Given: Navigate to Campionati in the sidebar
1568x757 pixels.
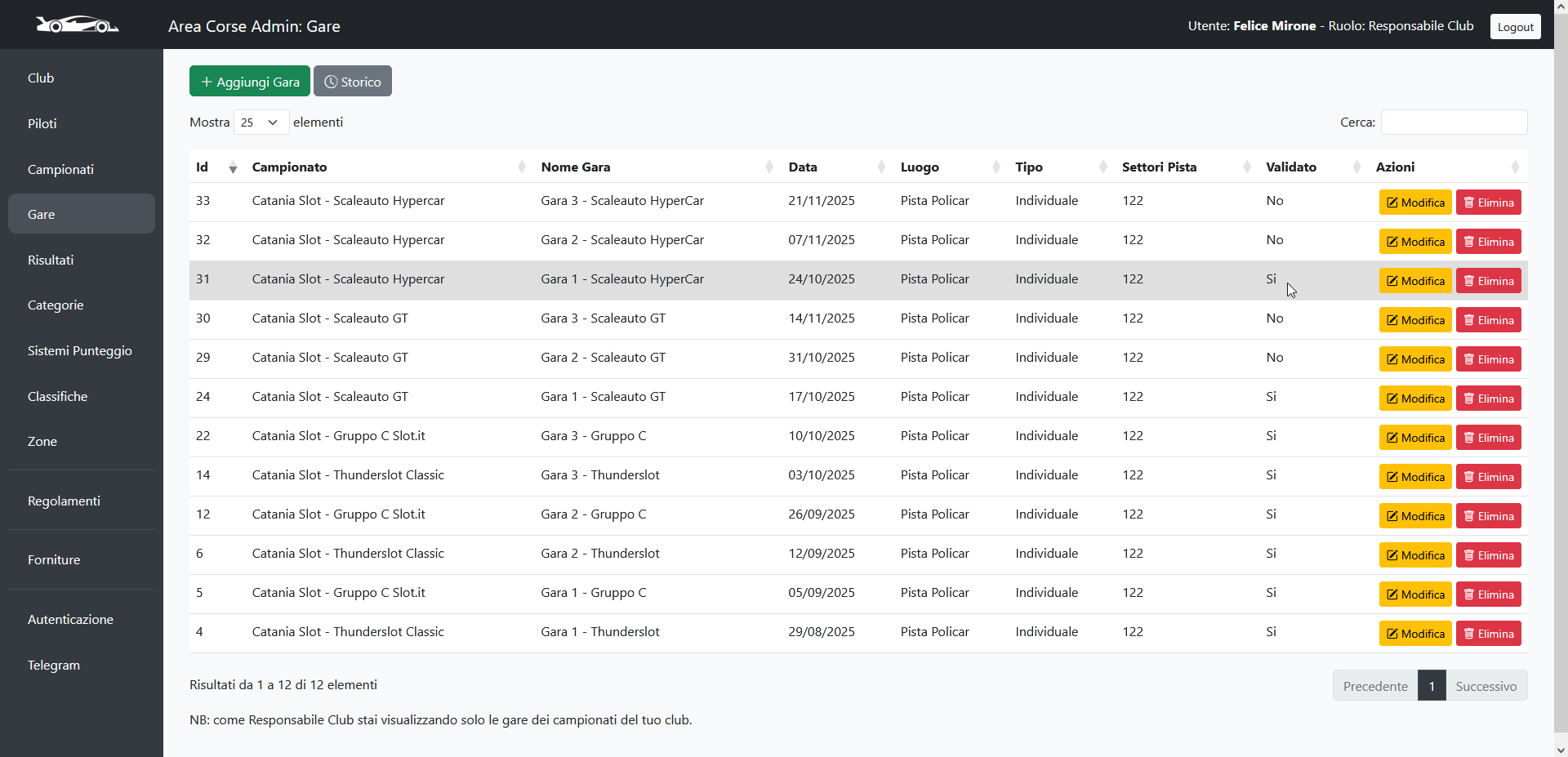Looking at the screenshot, I should [60, 169].
